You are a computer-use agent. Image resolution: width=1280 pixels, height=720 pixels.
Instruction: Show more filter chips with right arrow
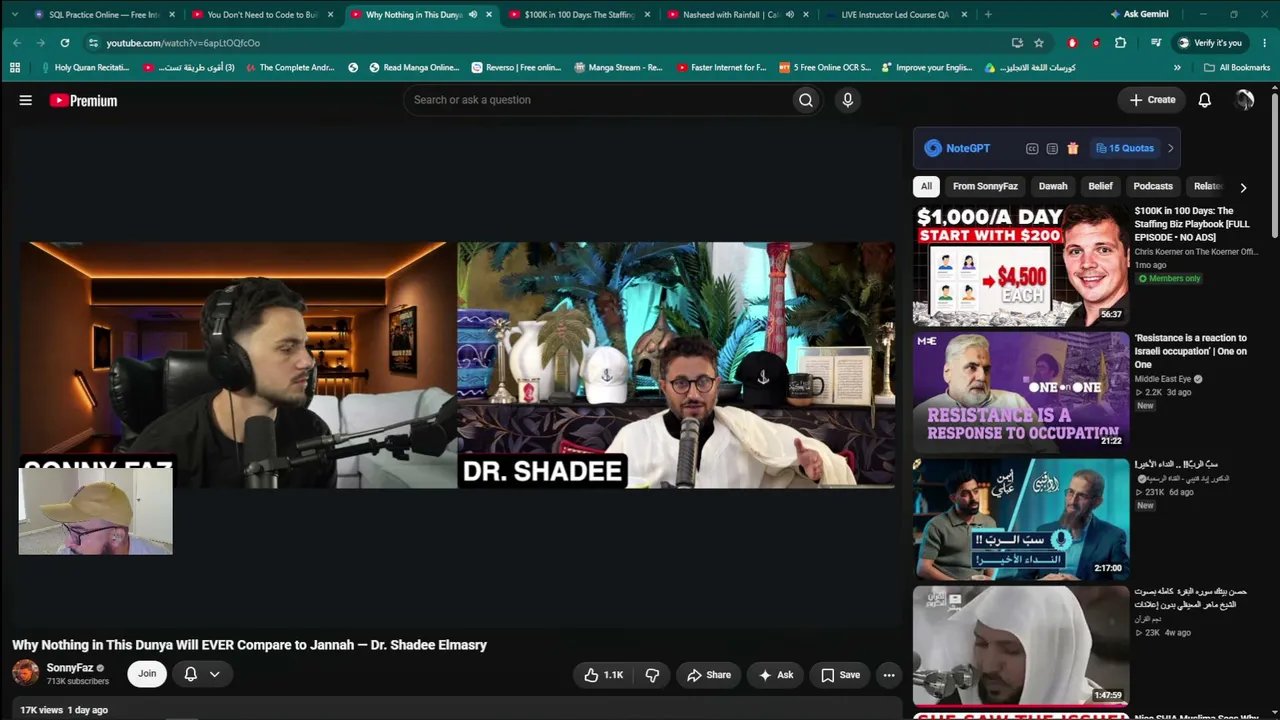pos(1243,187)
